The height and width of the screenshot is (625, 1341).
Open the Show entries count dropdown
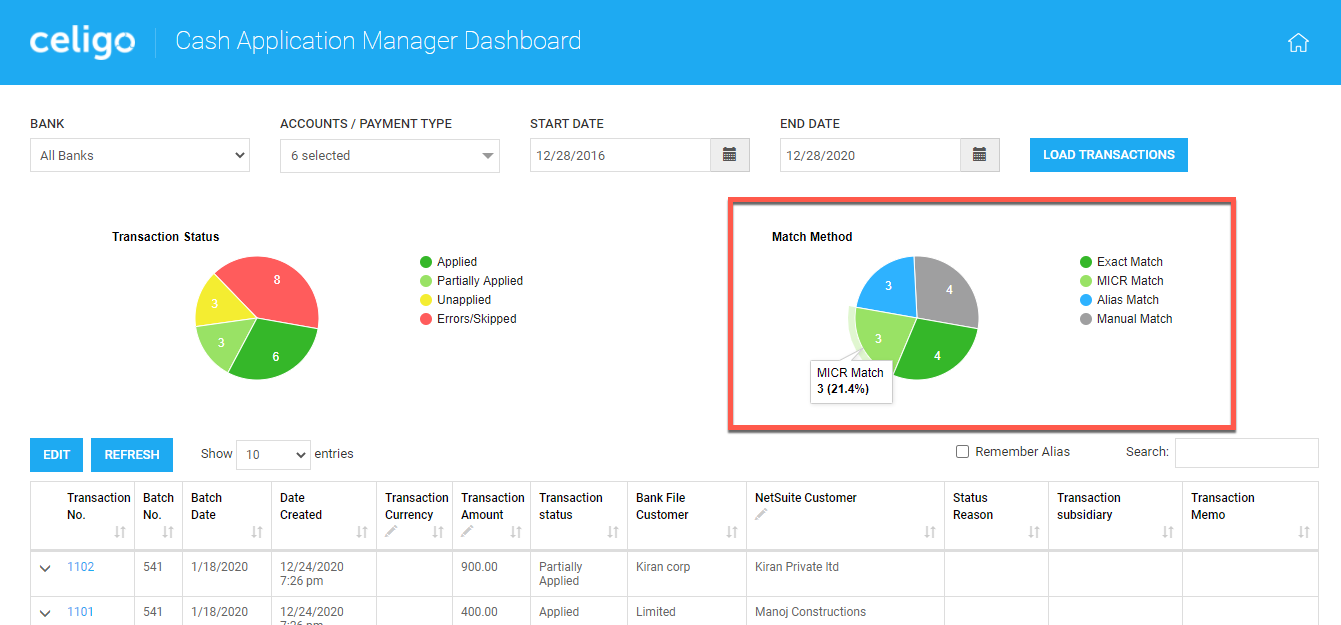click(x=273, y=454)
